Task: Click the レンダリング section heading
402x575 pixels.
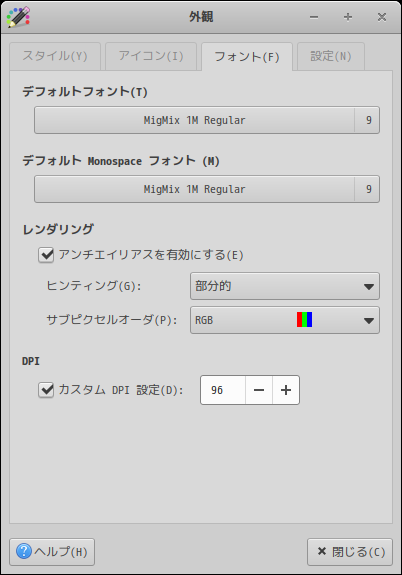Action: click(58, 229)
